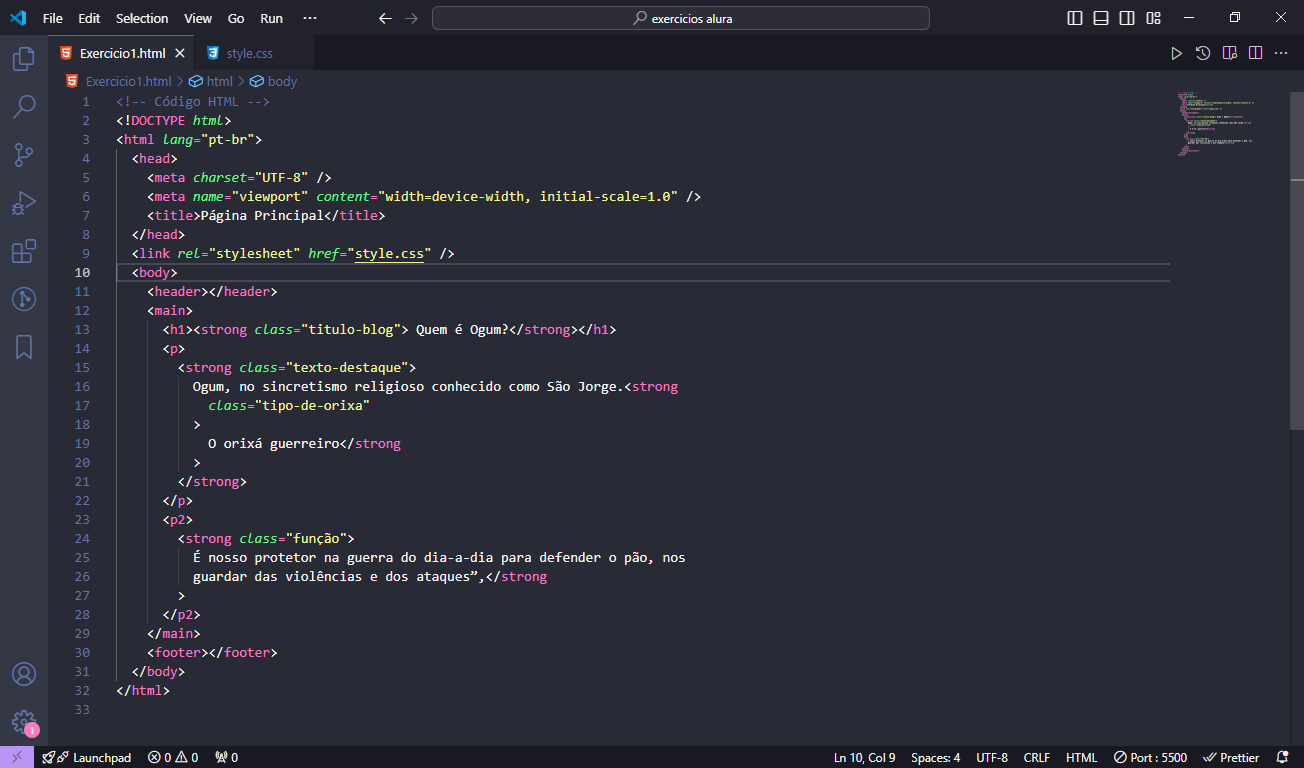The image size is (1304, 768).
Task: Click line number 23 in the gutter
Action: [82, 519]
